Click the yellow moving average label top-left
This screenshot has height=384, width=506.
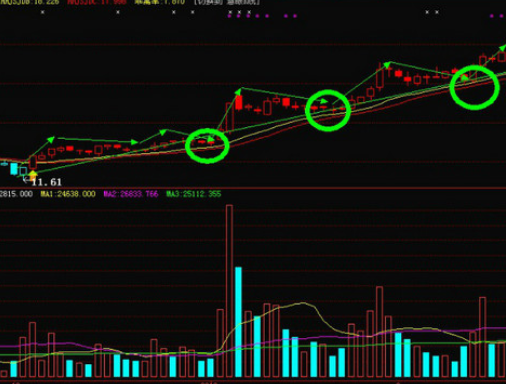coord(30,2)
